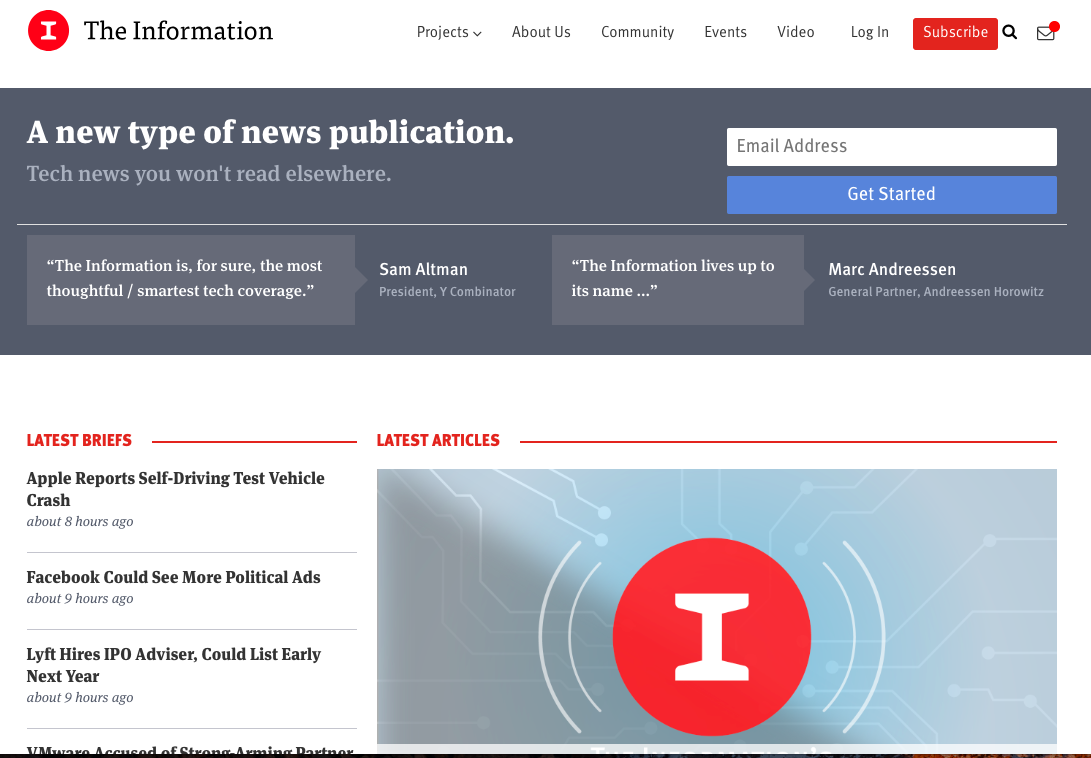Open the Apple self-driving crash brief

[x=175, y=489]
